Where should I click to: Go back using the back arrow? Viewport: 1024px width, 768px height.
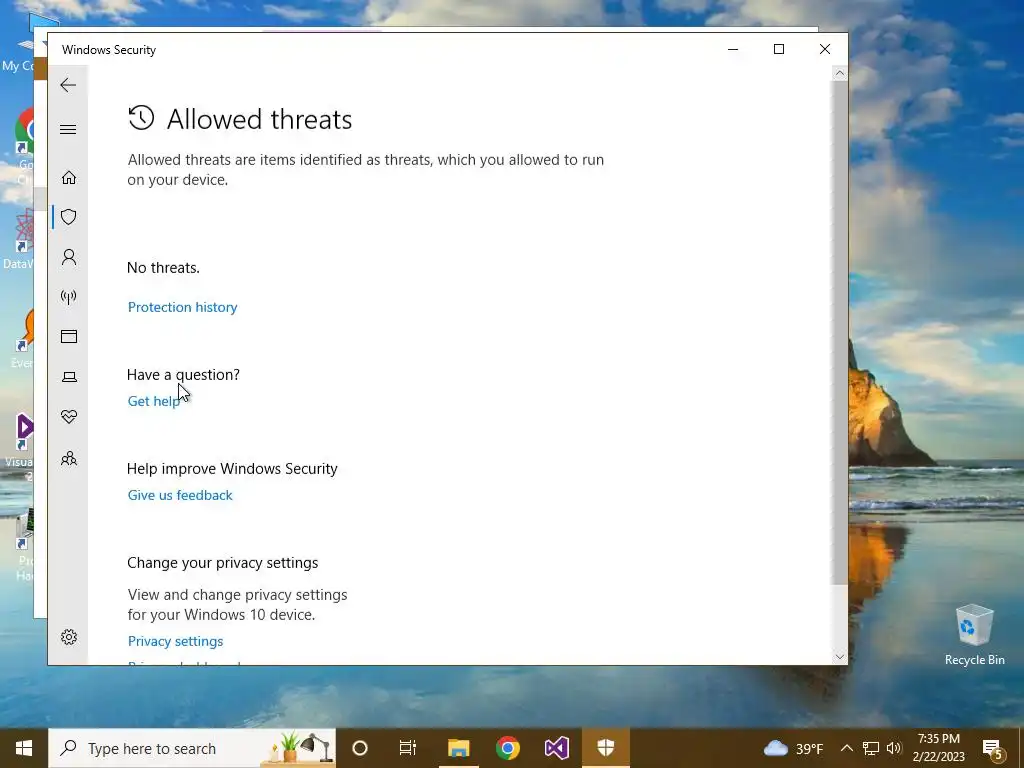pos(68,85)
